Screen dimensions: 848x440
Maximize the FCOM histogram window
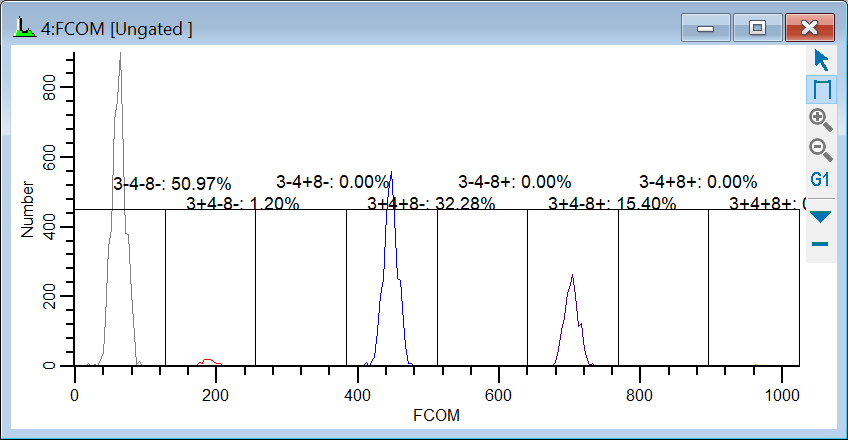click(757, 28)
